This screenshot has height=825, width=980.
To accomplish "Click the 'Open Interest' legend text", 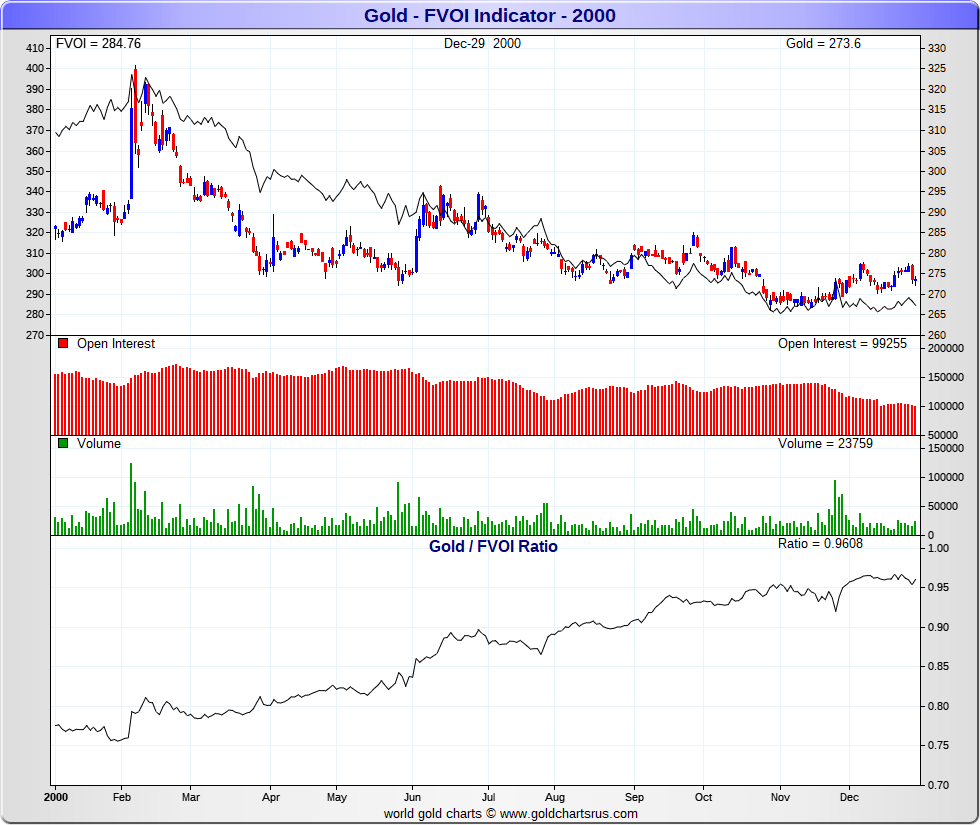I will (x=116, y=344).
